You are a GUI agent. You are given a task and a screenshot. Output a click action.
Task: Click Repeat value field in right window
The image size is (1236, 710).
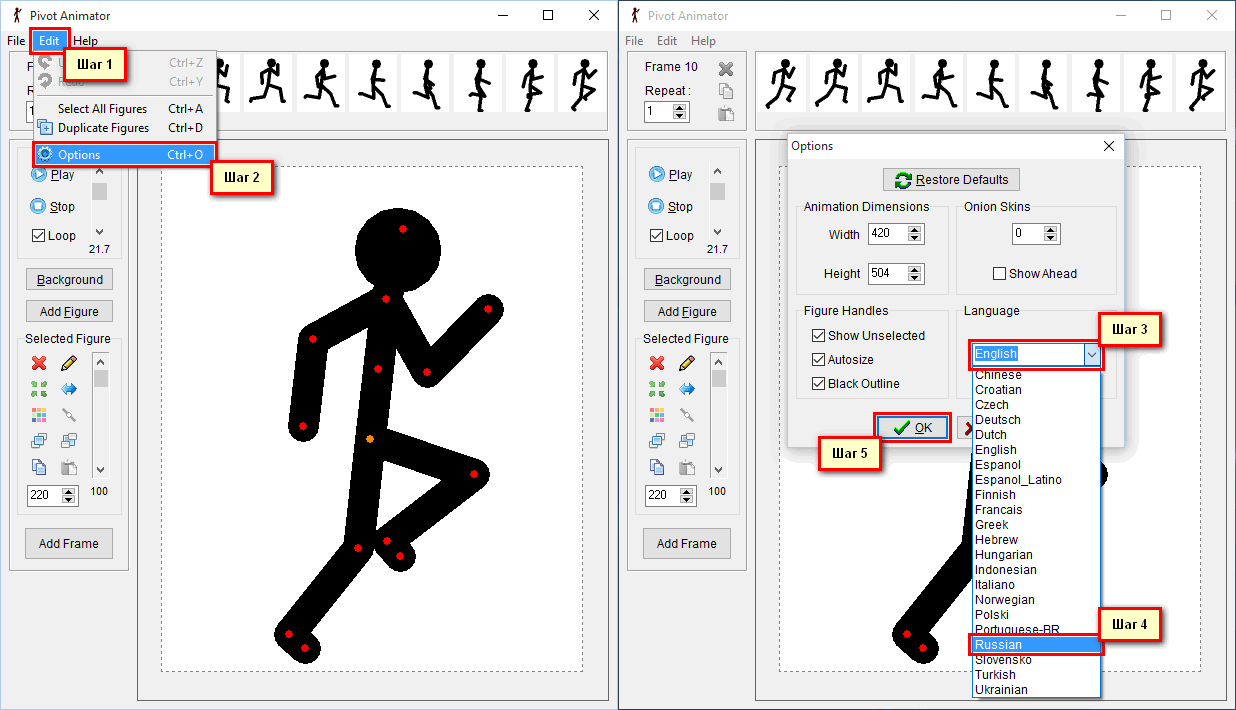coord(658,112)
